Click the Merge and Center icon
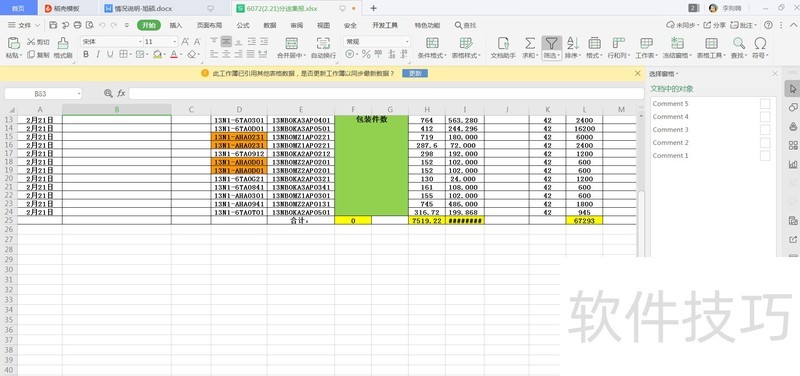This screenshot has height=376, width=800. point(291,43)
